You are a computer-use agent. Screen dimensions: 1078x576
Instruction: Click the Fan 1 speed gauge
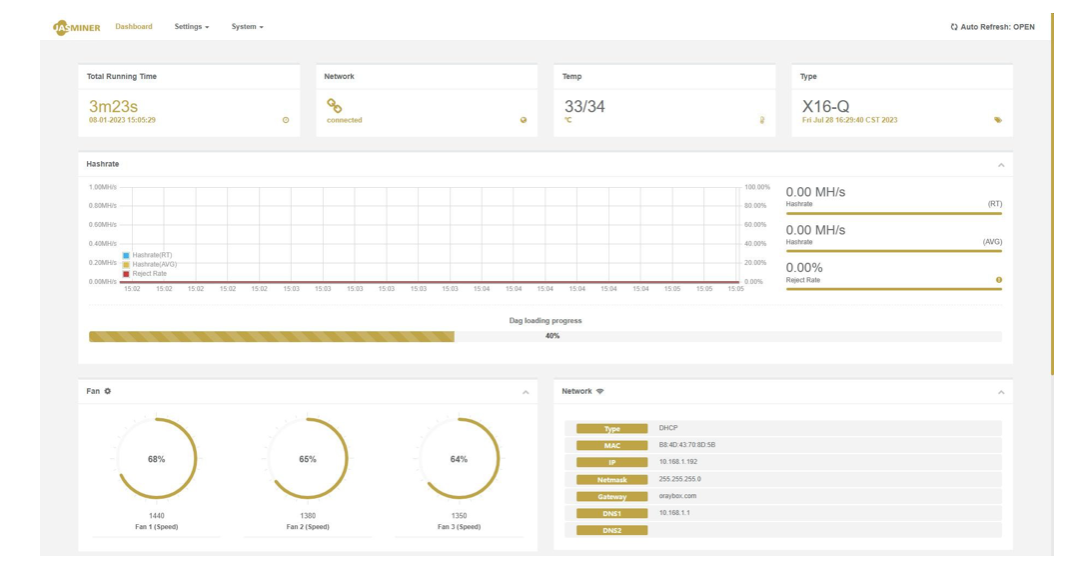tap(157, 458)
